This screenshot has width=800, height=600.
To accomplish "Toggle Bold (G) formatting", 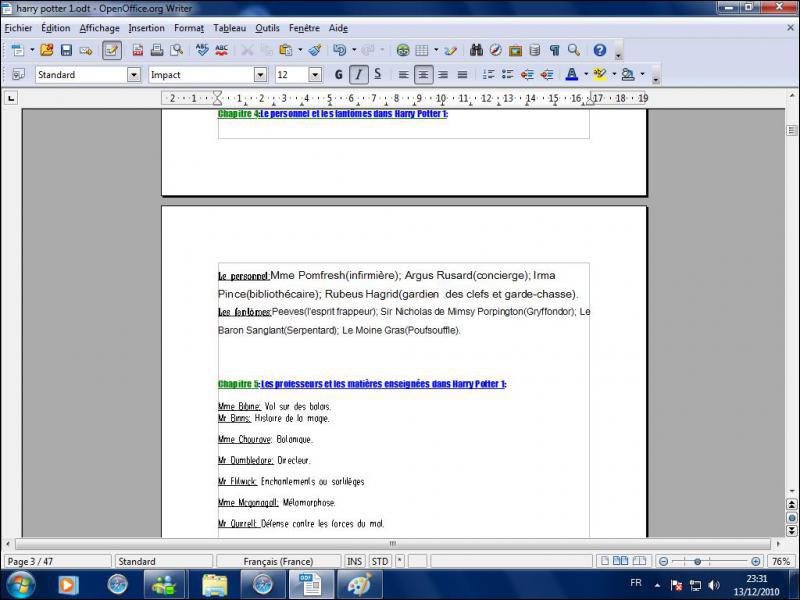I will coord(339,75).
